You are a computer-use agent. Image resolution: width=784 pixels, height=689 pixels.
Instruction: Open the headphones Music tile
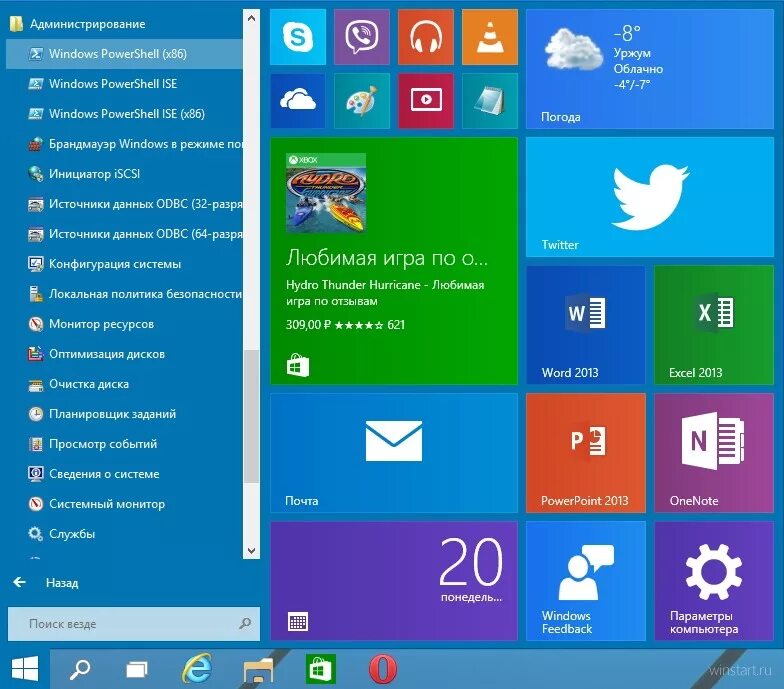tap(426, 37)
